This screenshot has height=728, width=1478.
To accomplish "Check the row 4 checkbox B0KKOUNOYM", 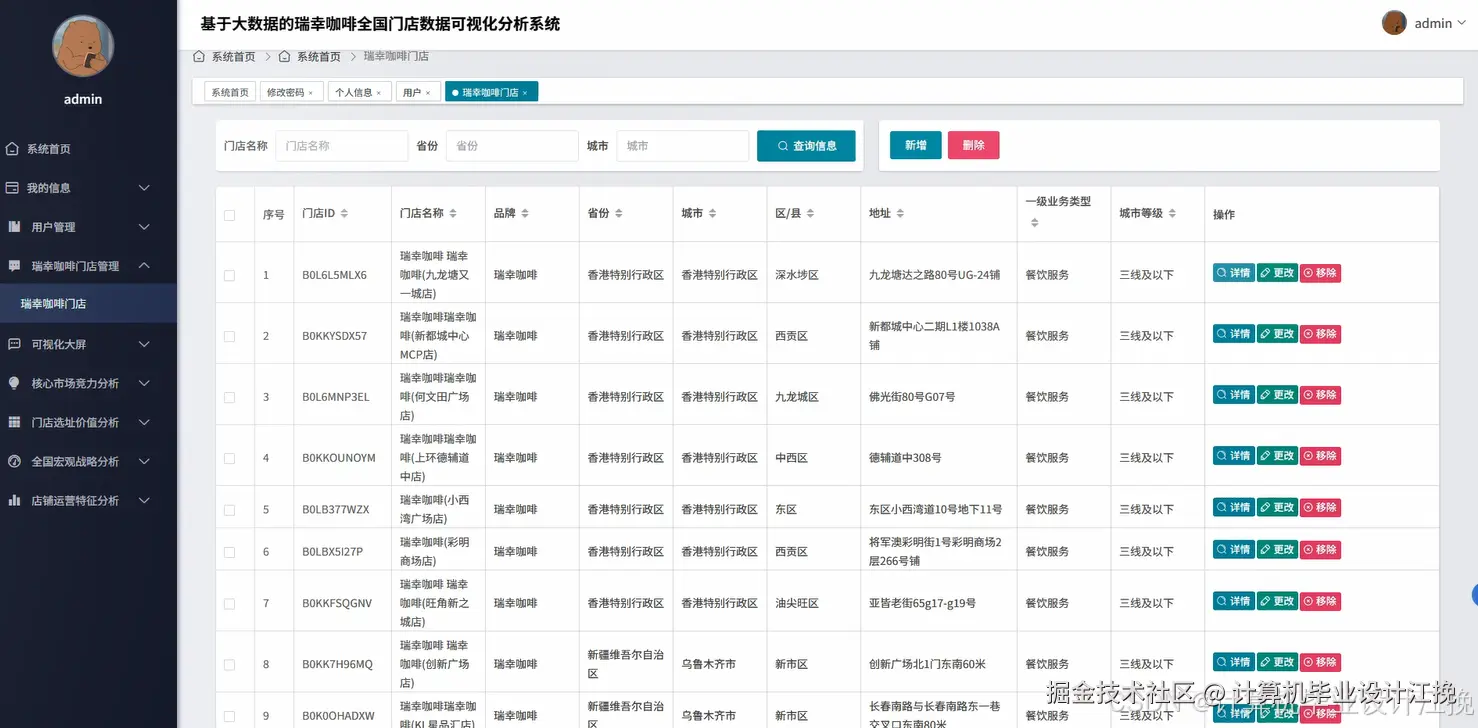I will (x=230, y=458).
